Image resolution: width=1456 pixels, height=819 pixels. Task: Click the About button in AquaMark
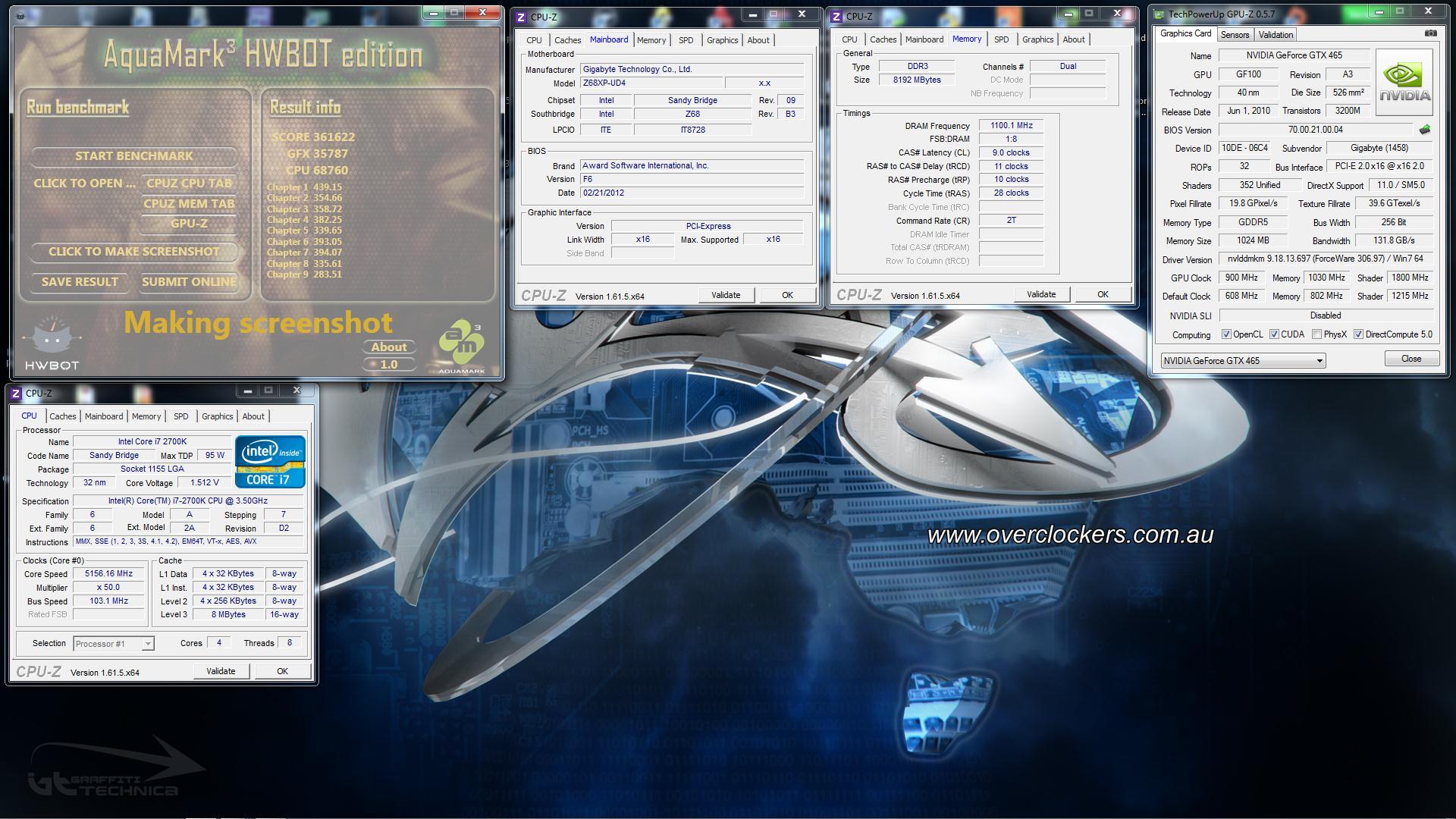[389, 347]
